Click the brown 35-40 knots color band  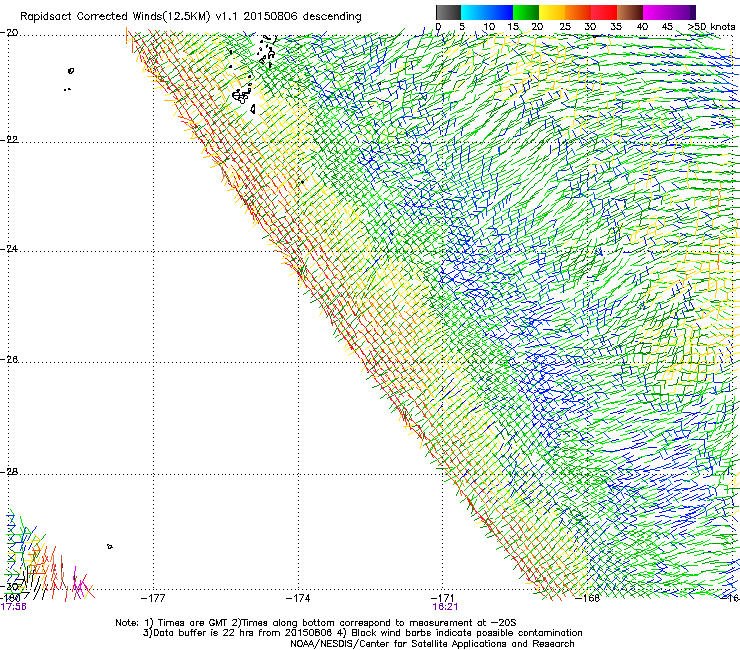pos(630,12)
